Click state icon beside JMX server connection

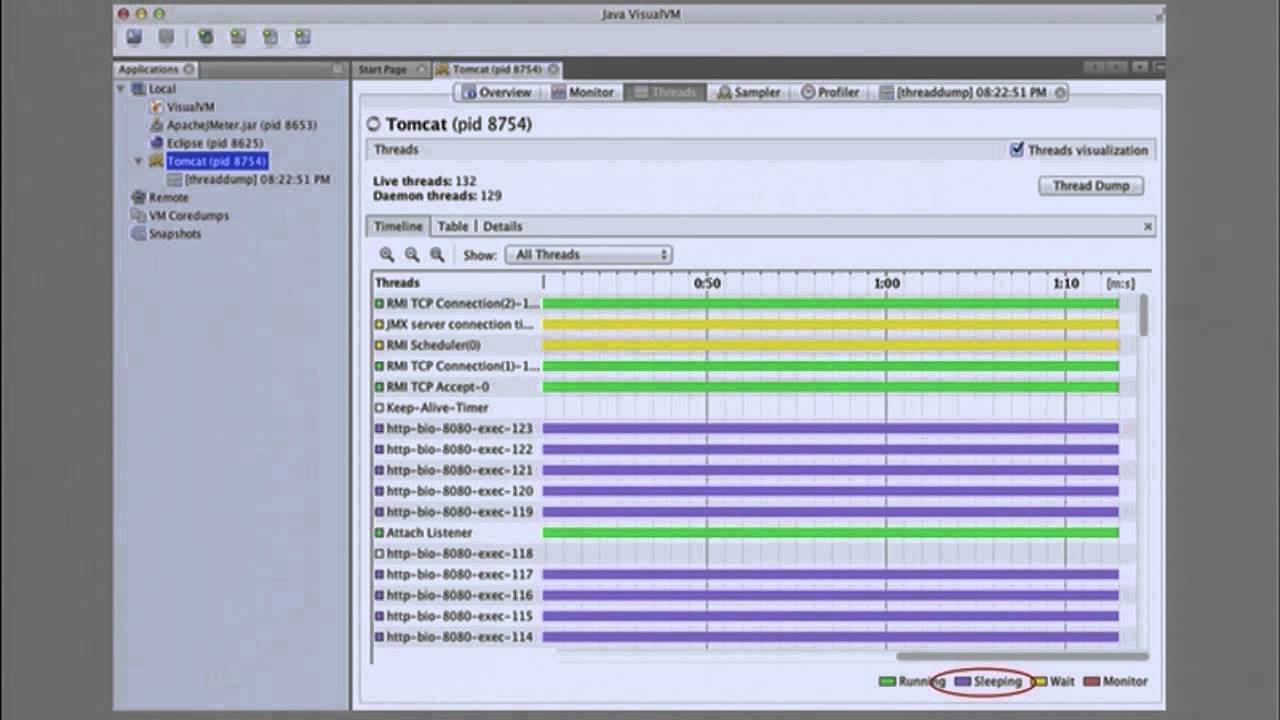pyautogui.click(x=380, y=324)
